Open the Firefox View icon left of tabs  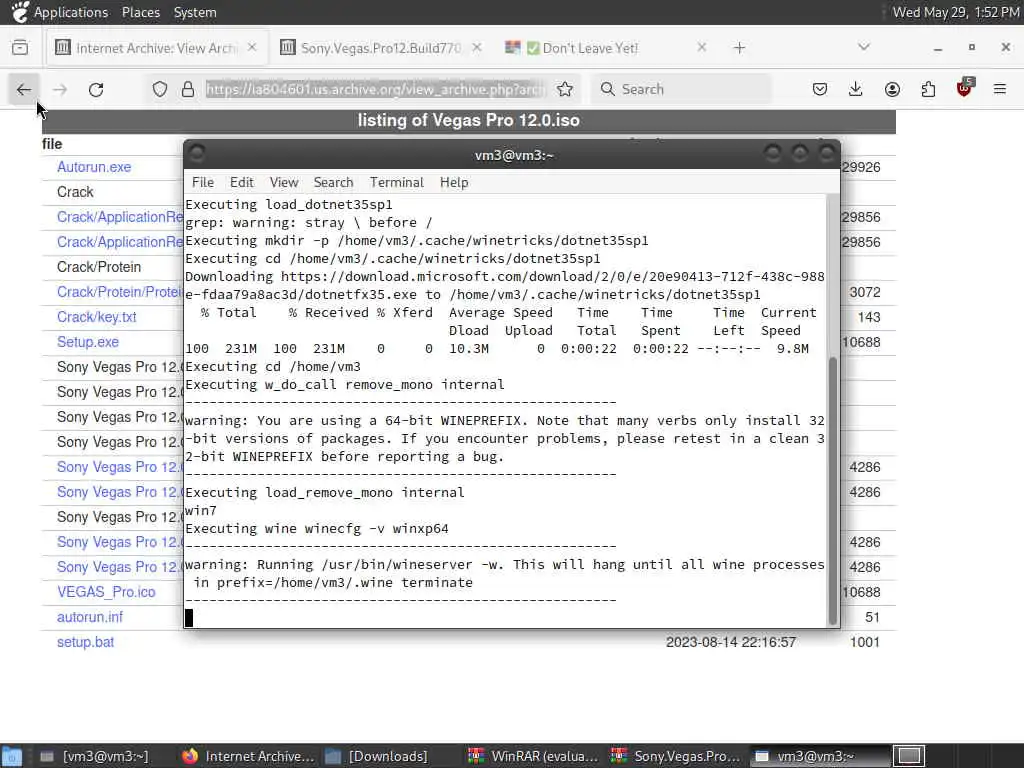pyautogui.click(x=20, y=48)
